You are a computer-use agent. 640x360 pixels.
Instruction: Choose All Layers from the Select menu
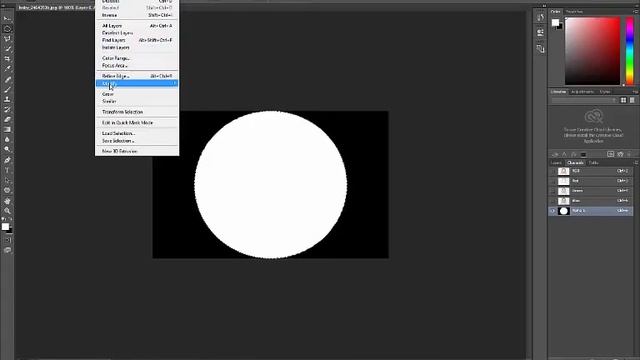coord(137,26)
